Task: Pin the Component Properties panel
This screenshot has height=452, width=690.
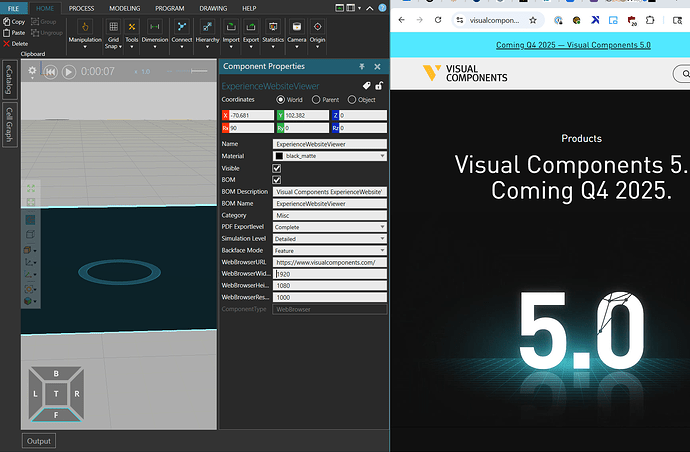Action: pos(362,66)
